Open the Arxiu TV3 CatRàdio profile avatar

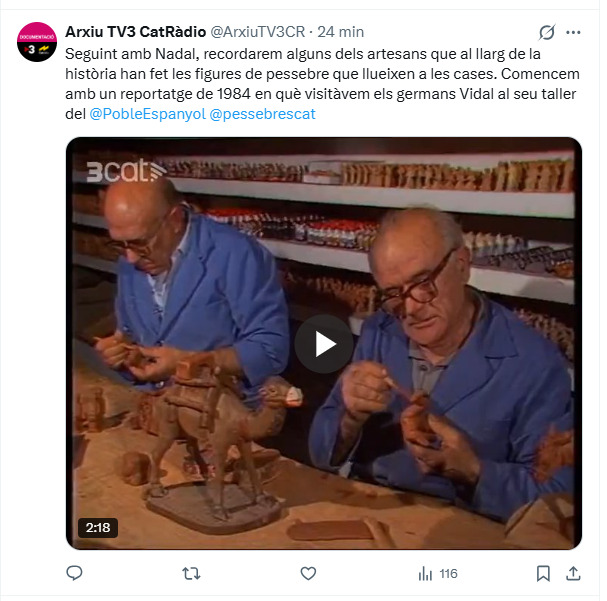coord(37,42)
